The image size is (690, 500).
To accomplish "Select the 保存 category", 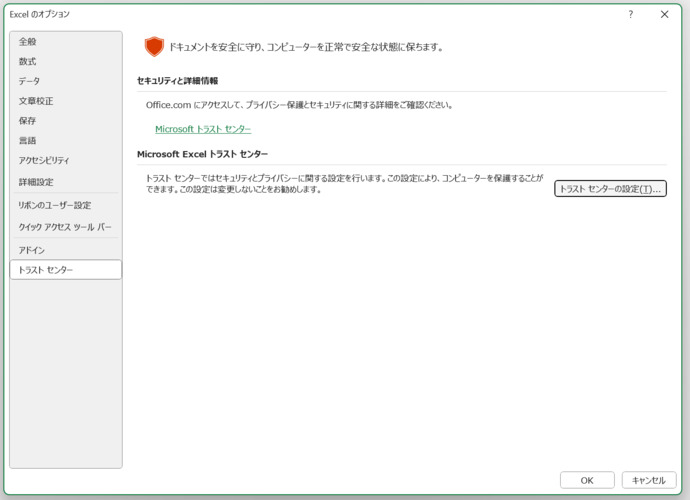I will click(x=66, y=121).
